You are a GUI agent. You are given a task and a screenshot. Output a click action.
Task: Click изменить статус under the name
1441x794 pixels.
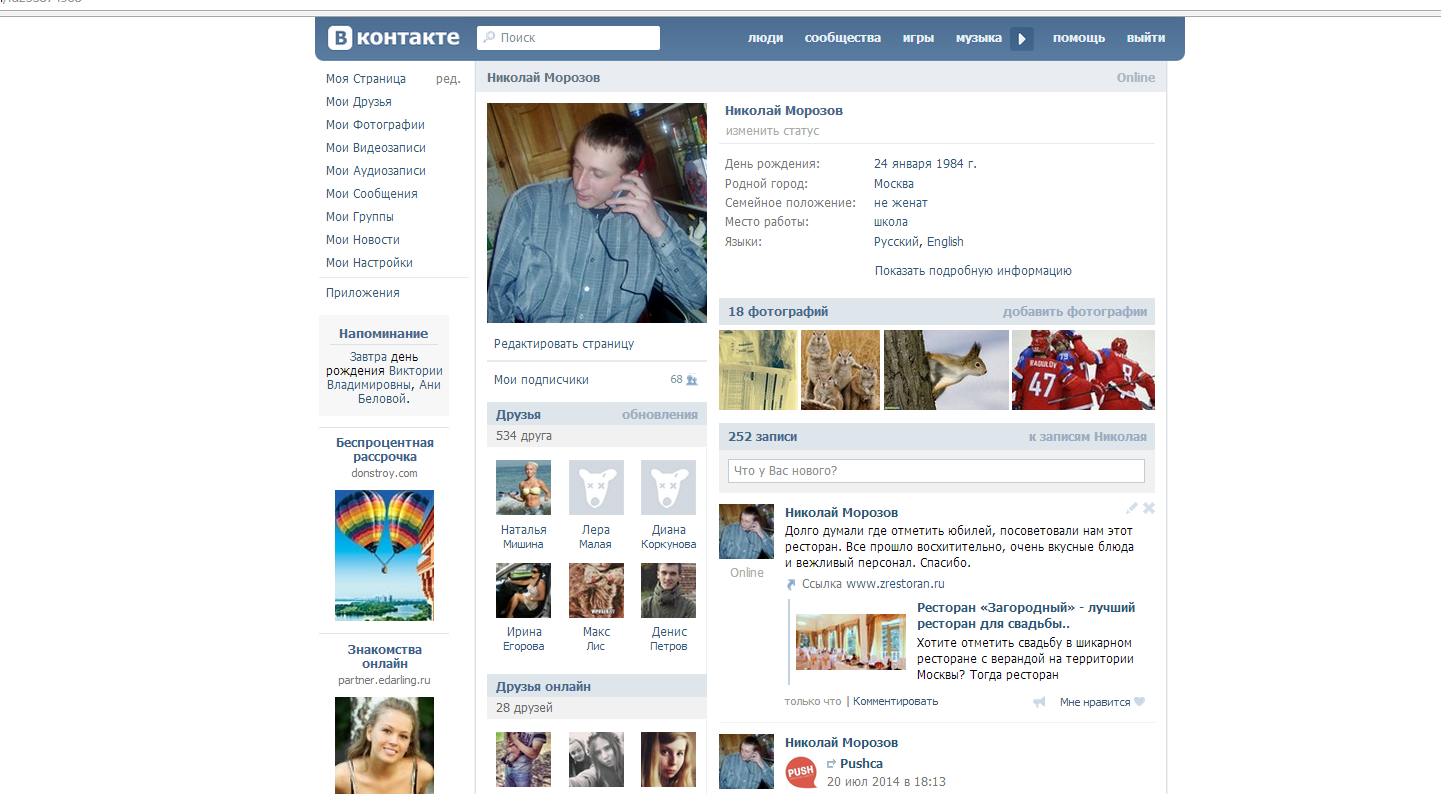[x=772, y=131]
